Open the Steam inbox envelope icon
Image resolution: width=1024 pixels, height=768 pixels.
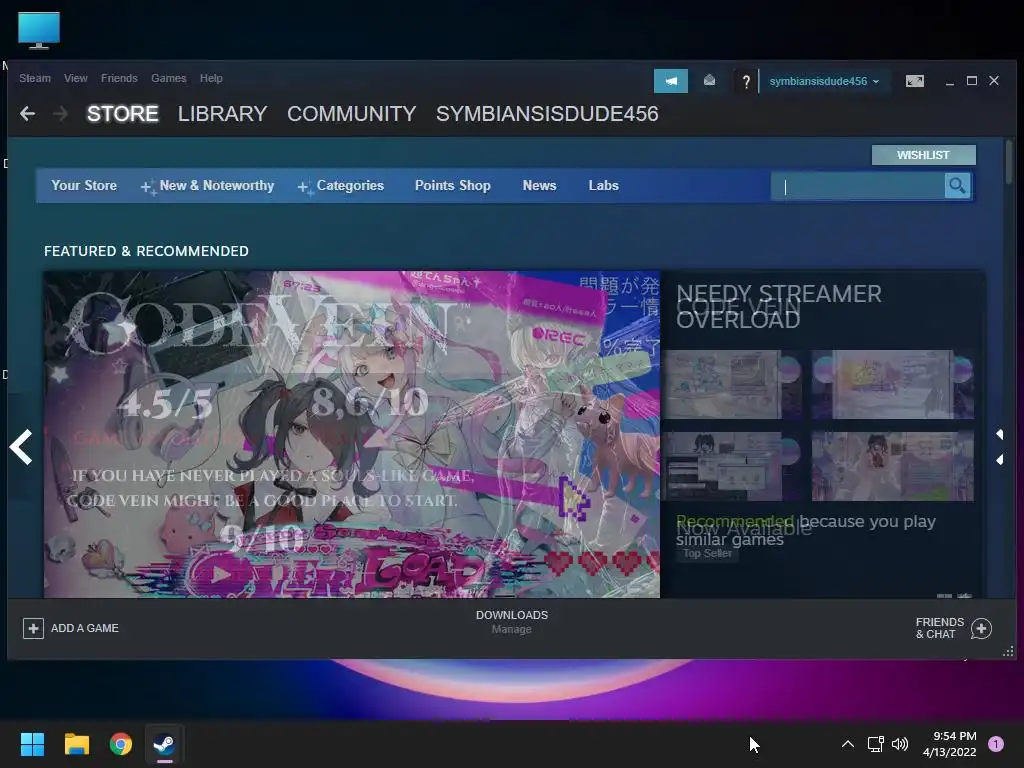pyautogui.click(x=709, y=81)
